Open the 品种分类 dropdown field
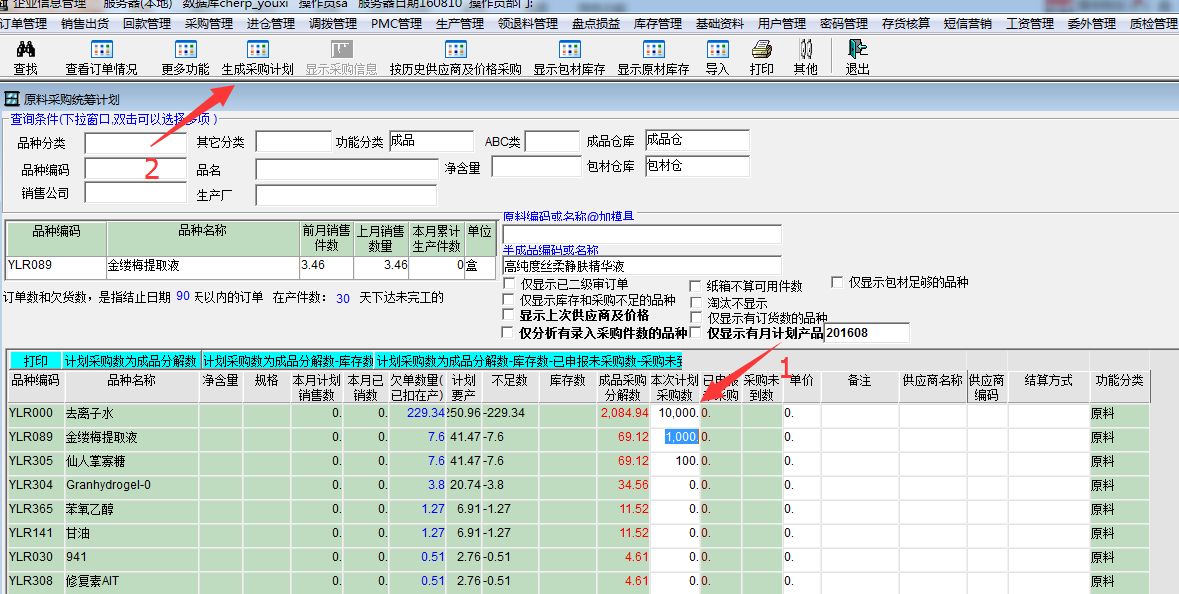Viewport: 1179px width, 594px height. pos(135,142)
